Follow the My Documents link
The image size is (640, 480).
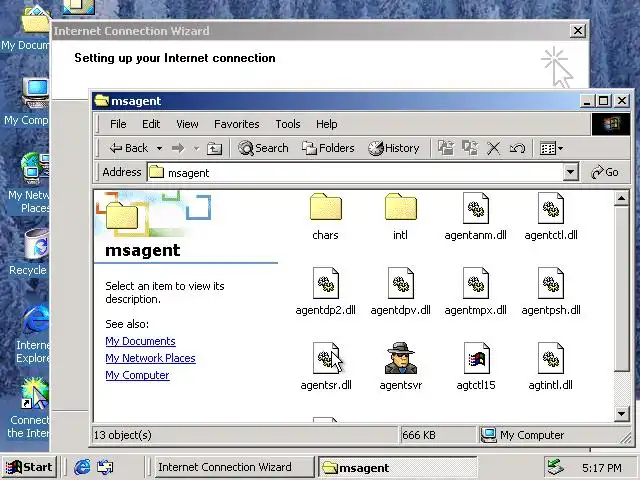tap(140, 341)
